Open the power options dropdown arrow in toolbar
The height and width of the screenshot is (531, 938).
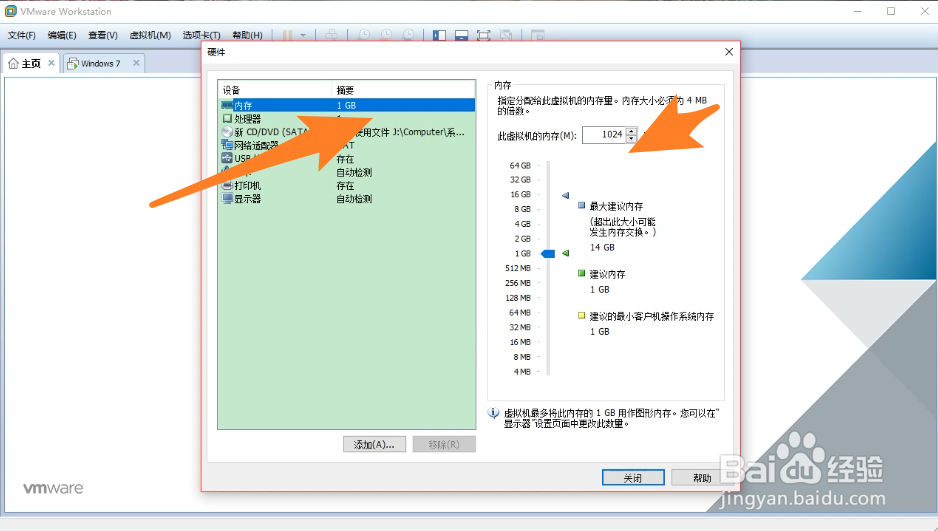(x=303, y=35)
